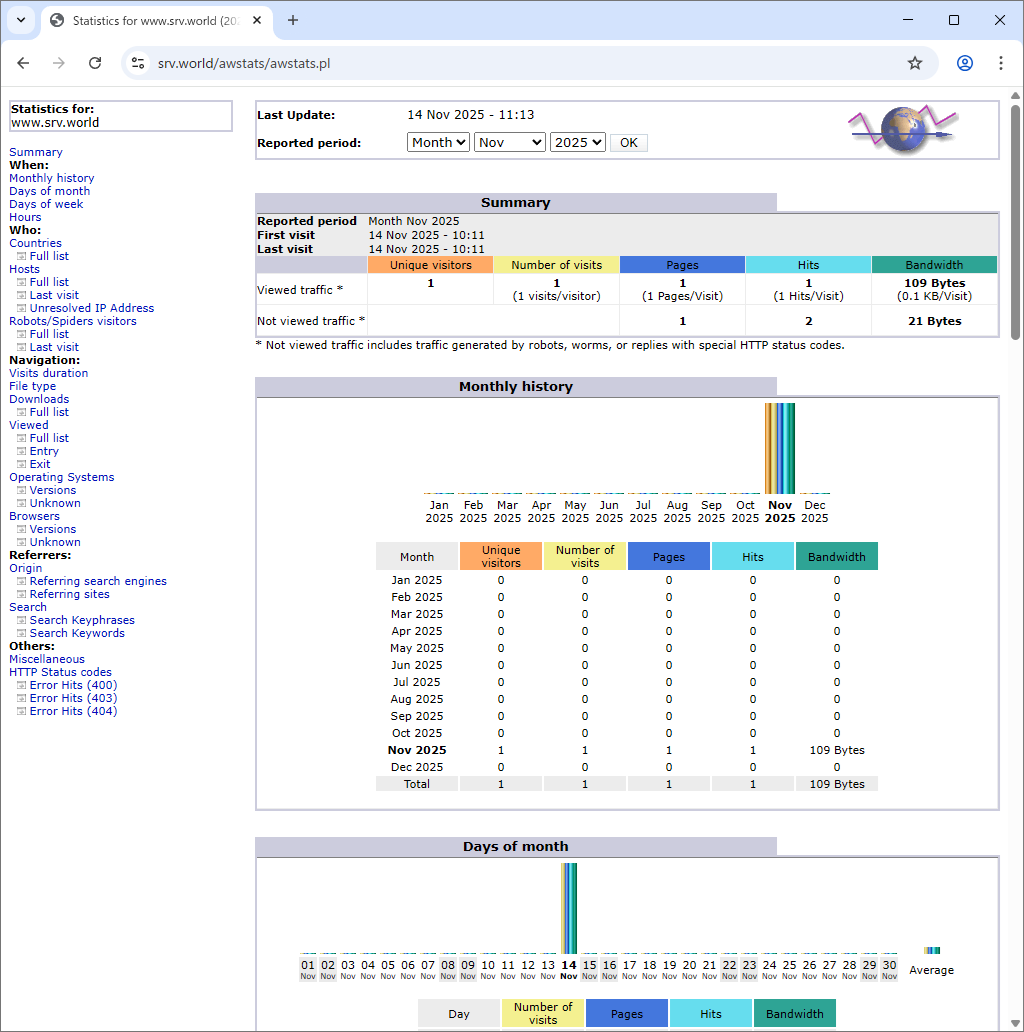Open the Month period type dropdown

tap(438, 142)
